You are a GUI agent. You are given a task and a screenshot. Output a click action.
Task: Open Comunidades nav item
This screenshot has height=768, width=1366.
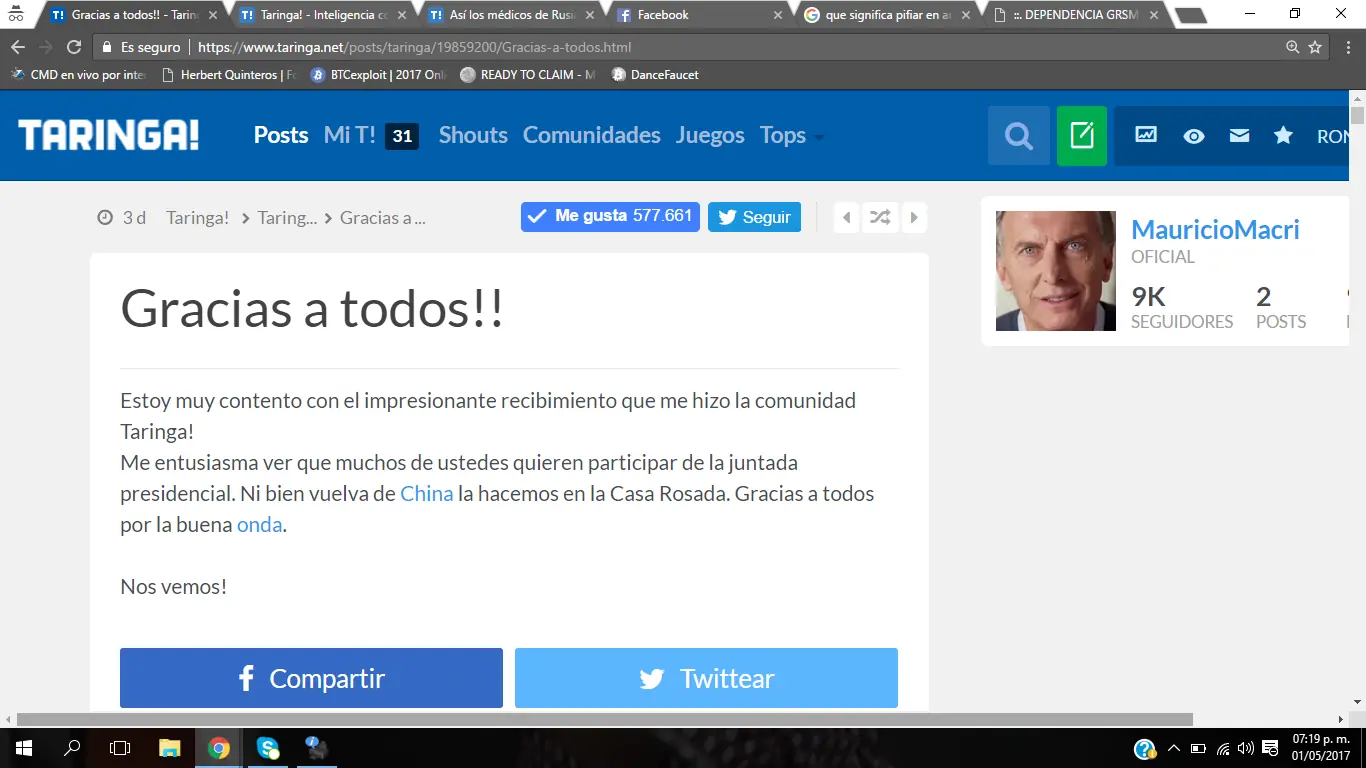(592, 135)
